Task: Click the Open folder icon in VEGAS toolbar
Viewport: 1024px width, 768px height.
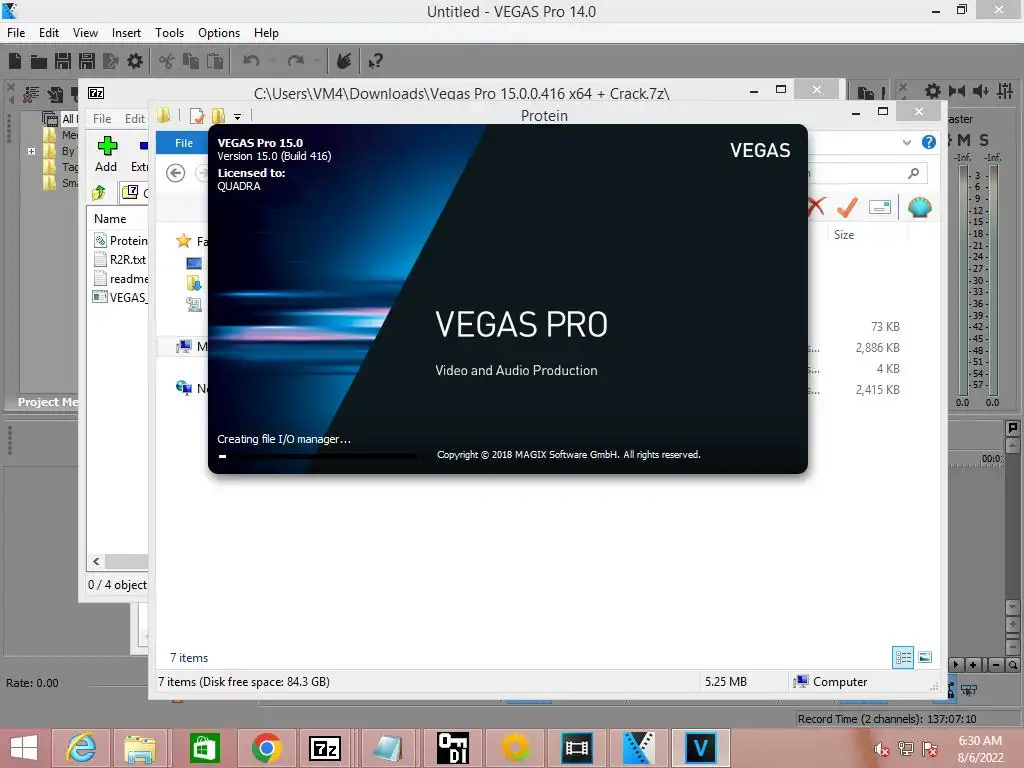Action: pos(39,61)
